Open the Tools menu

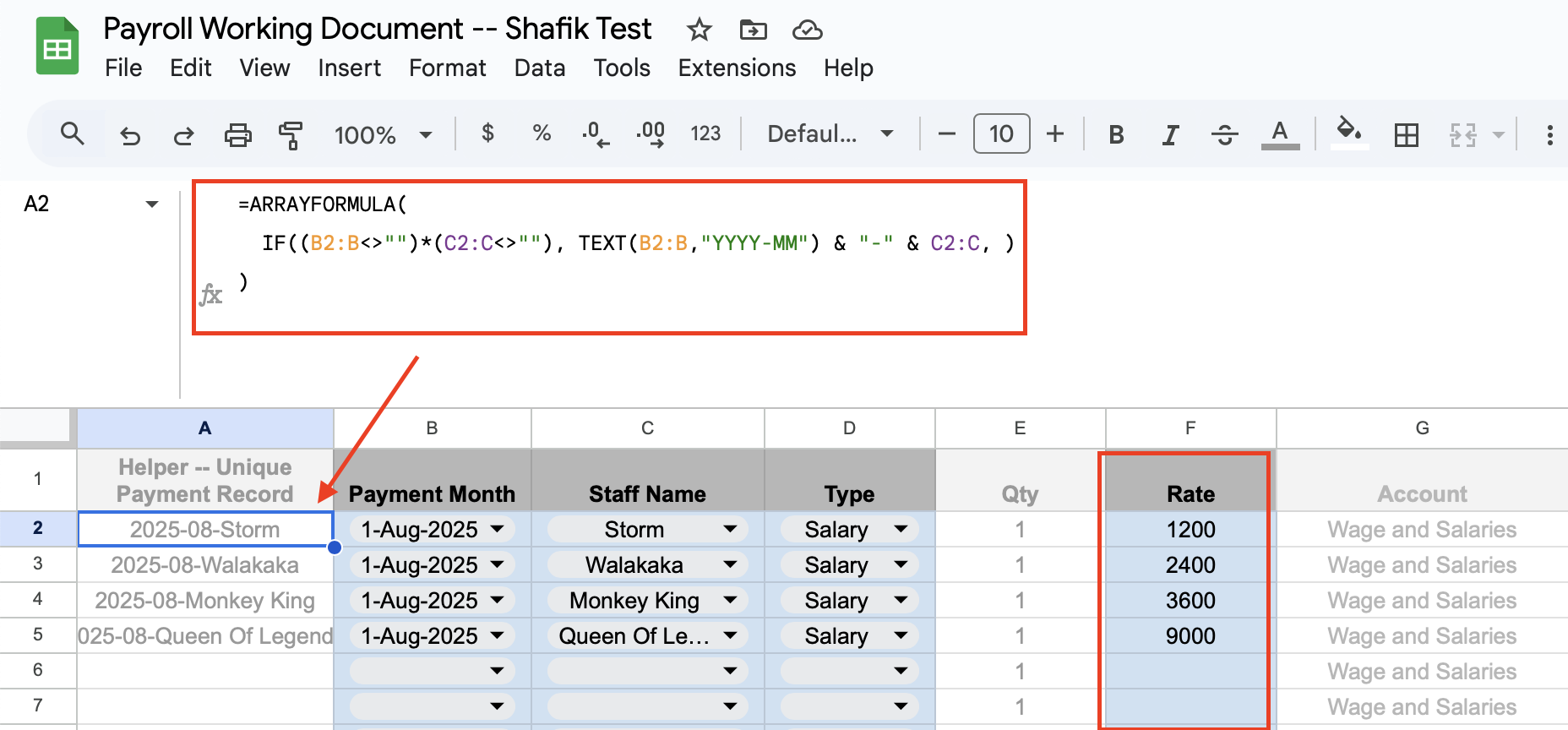pyautogui.click(x=622, y=68)
